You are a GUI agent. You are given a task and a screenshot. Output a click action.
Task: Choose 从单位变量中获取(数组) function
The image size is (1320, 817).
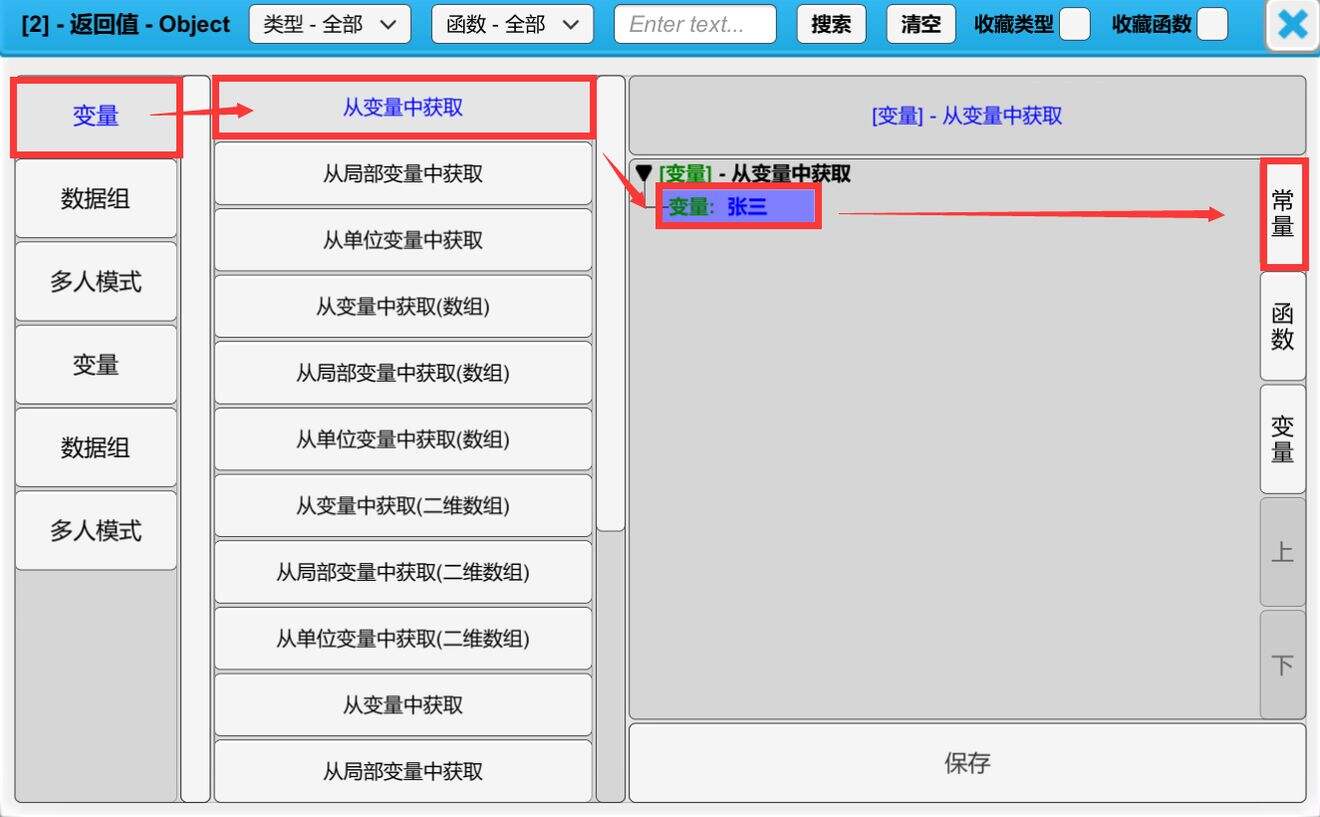(x=403, y=439)
